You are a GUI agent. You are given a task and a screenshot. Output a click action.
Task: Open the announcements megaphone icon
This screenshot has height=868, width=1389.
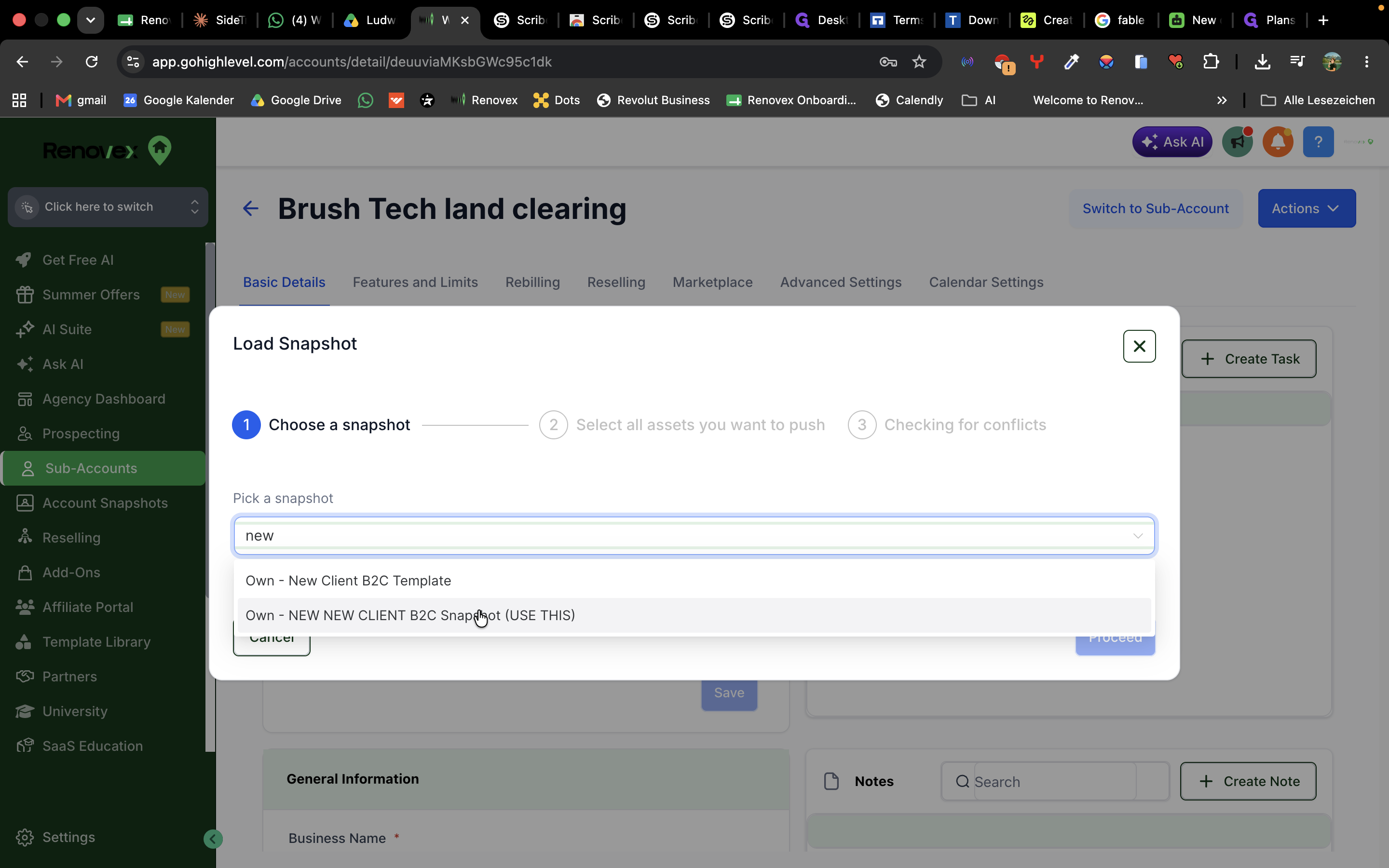click(x=1237, y=142)
